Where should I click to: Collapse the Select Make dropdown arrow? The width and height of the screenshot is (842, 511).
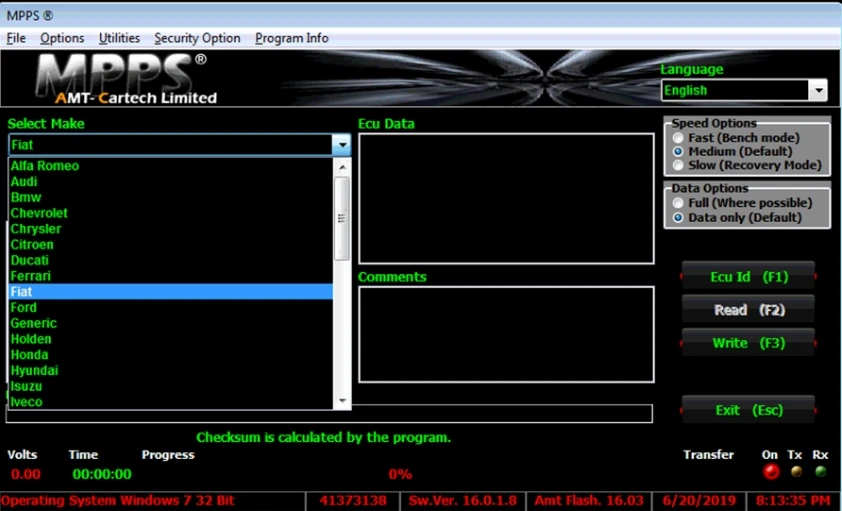click(342, 145)
